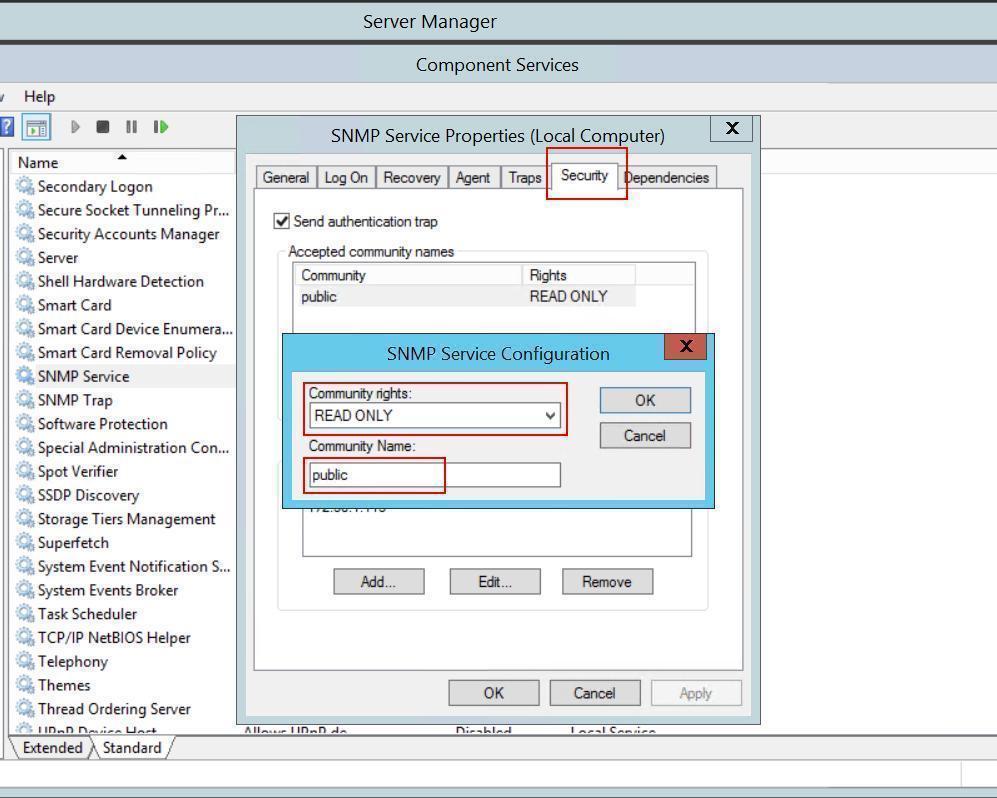
Task: Select the Task Scheduler gear icon
Action: tap(25, 614)
